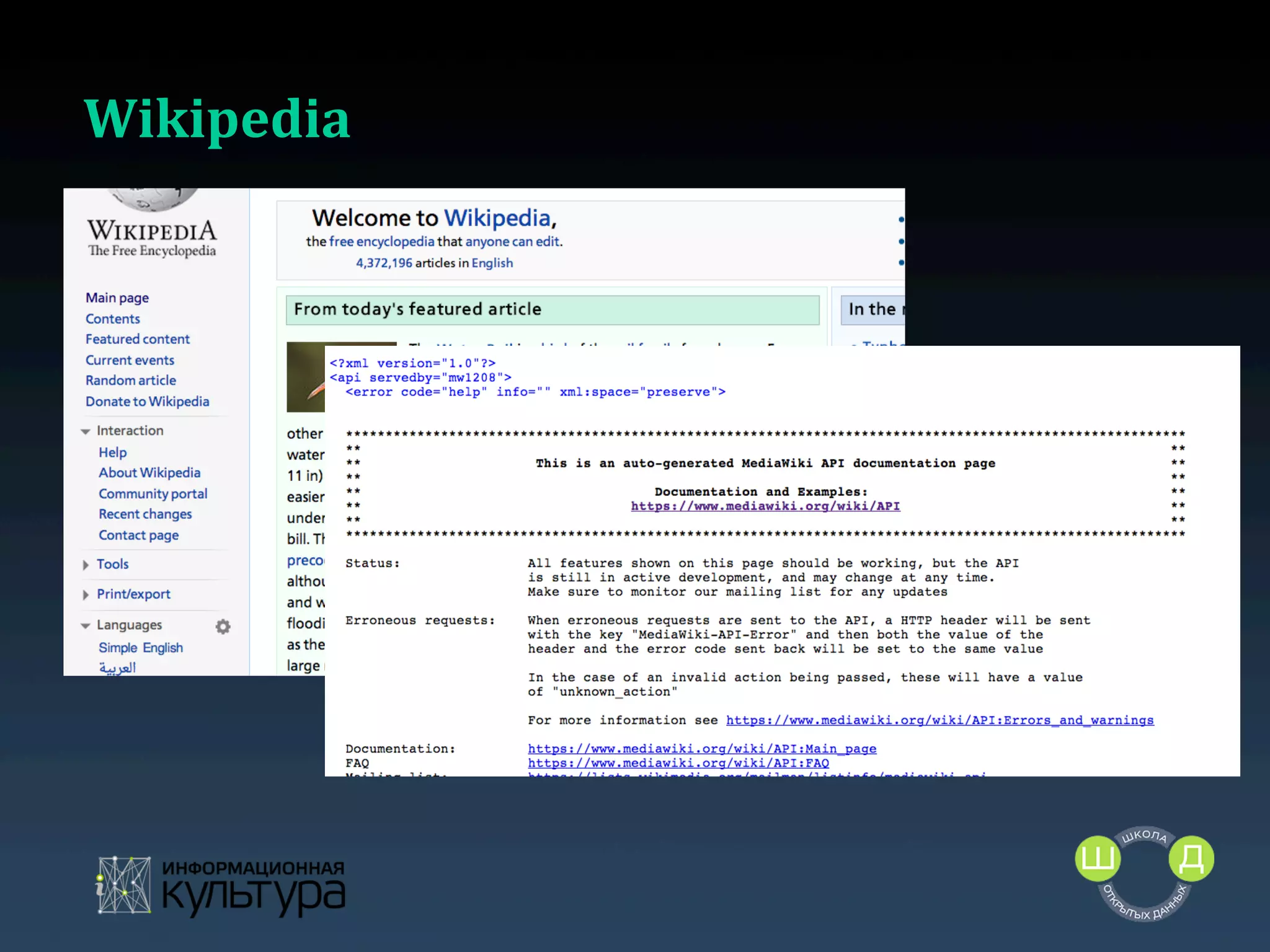
Task: Open About Wikipedia link
Action: (149, 473)
